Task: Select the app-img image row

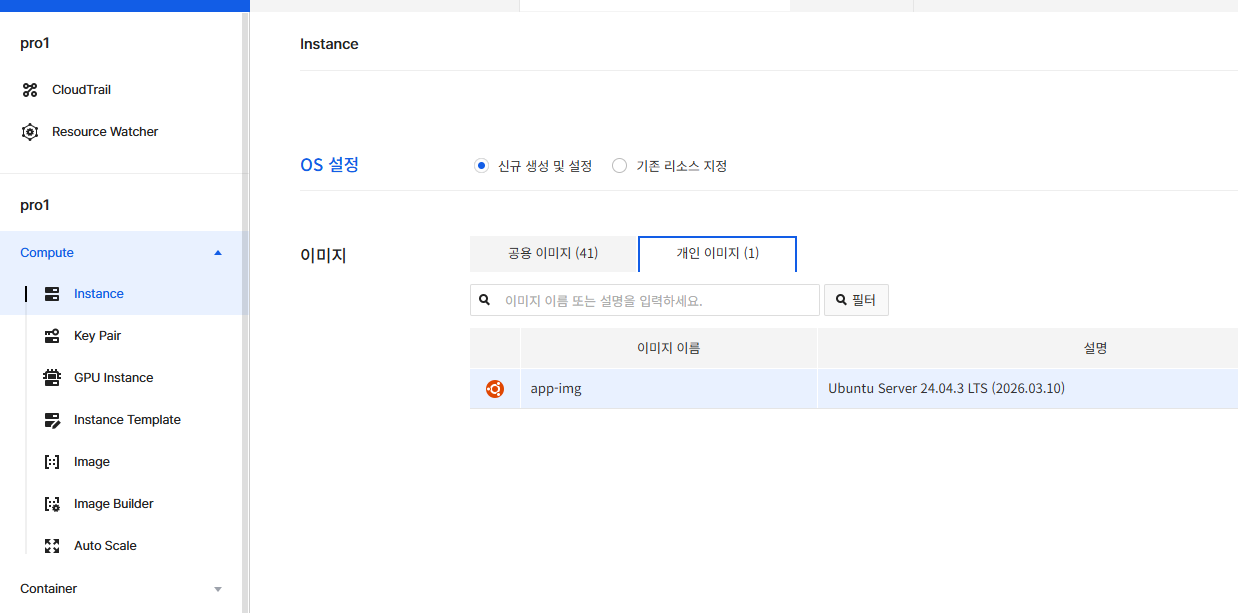Action: (x=854, y=389)
